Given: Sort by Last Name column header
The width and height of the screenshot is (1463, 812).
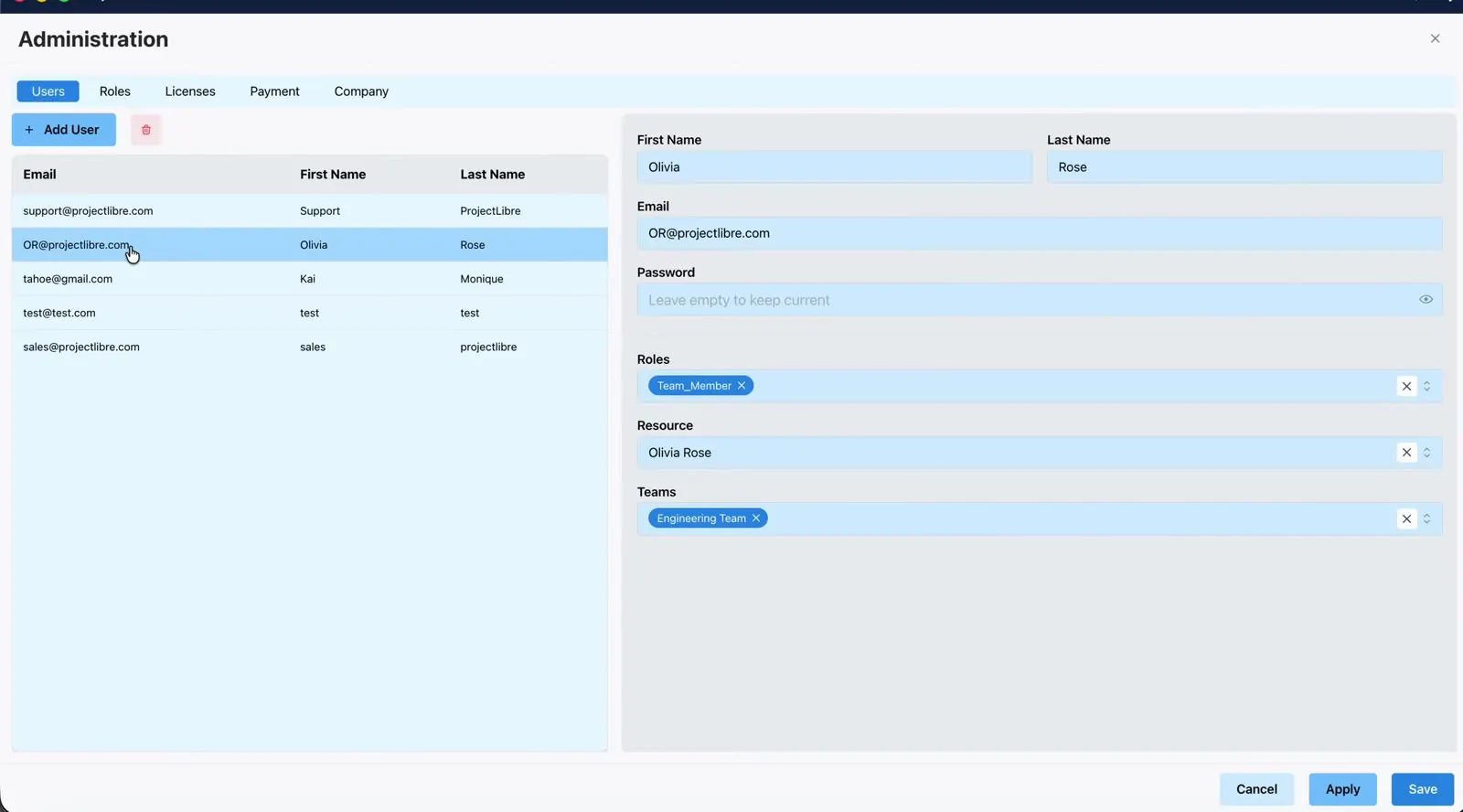Looking at the screenshot, I should click(x=492, y=175).
